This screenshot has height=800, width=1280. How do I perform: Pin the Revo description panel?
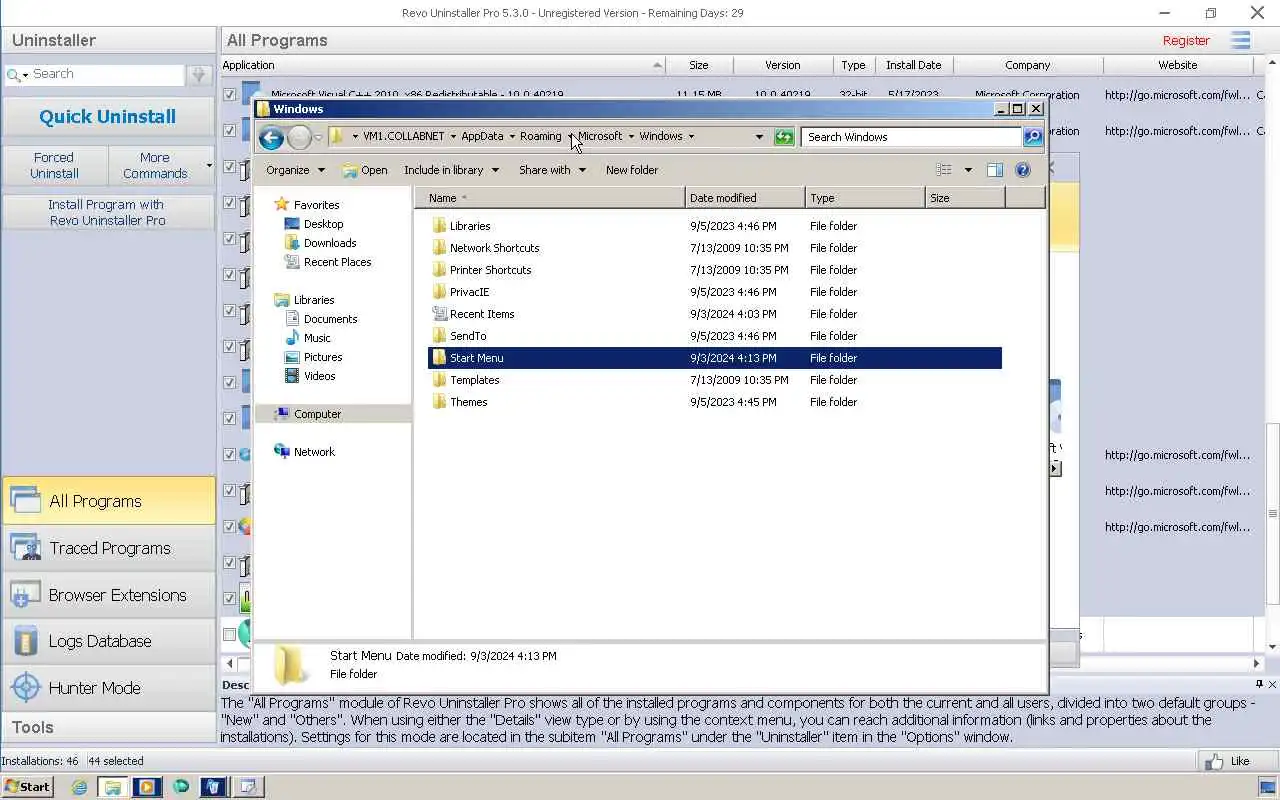point(1259,684)
